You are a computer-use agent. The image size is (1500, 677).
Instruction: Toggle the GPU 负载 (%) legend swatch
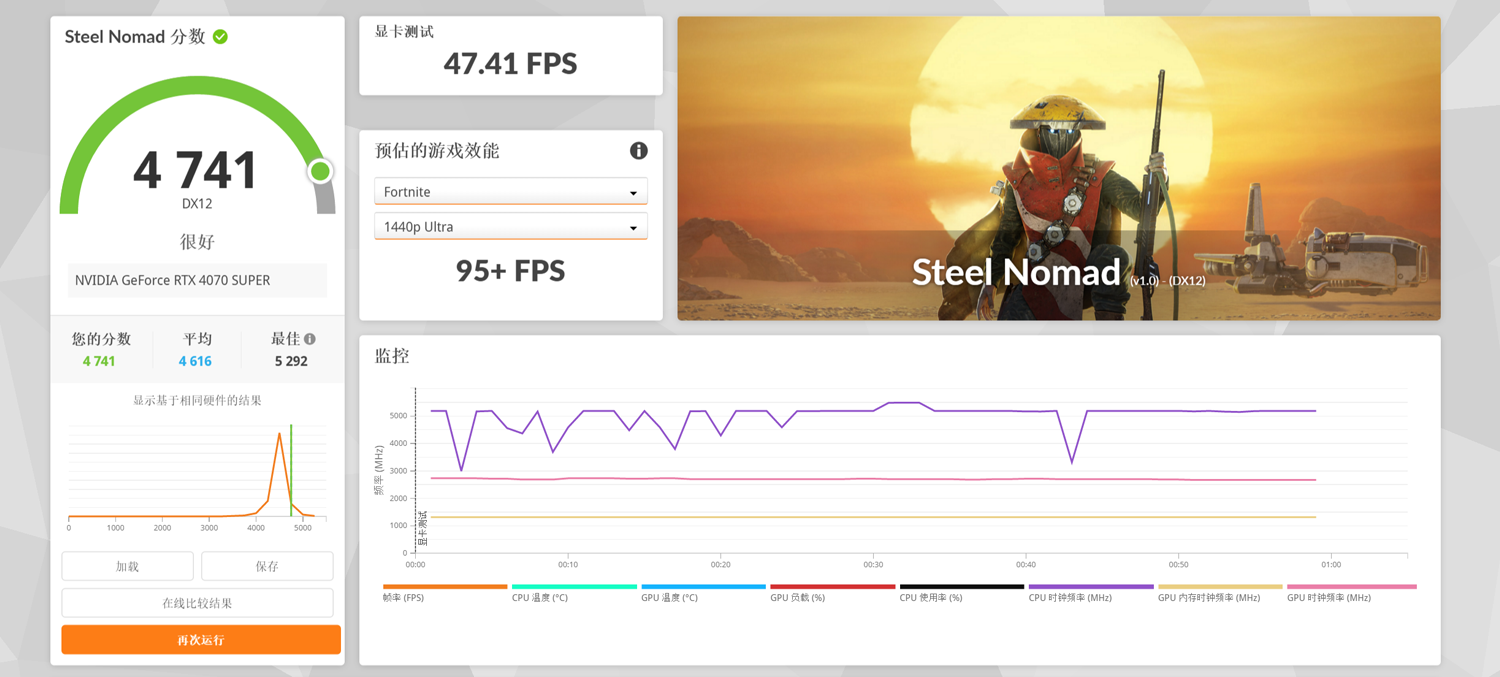(832, 587)
